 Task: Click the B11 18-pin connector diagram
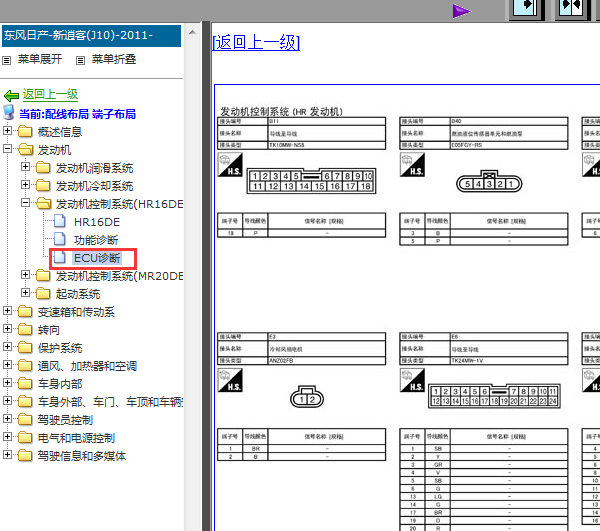coord(311,181)
